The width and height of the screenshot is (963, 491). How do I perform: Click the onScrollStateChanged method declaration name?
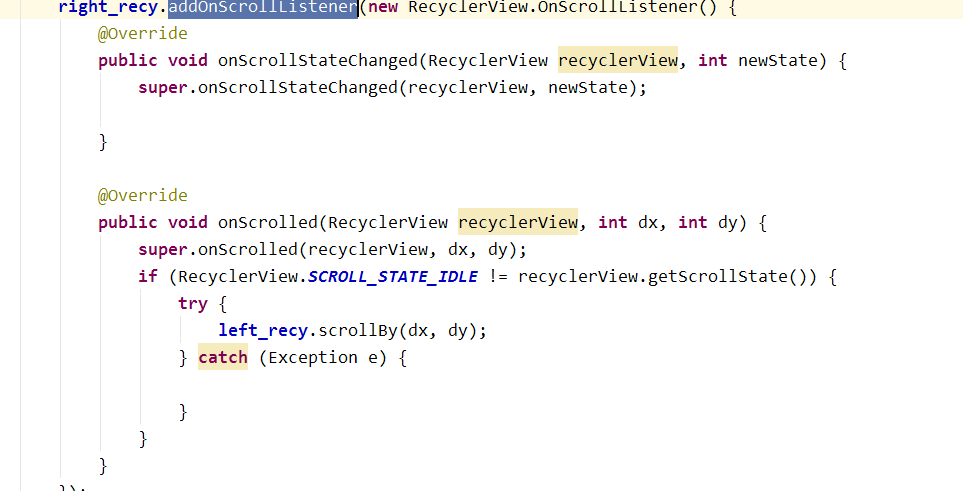click(318, 60)
